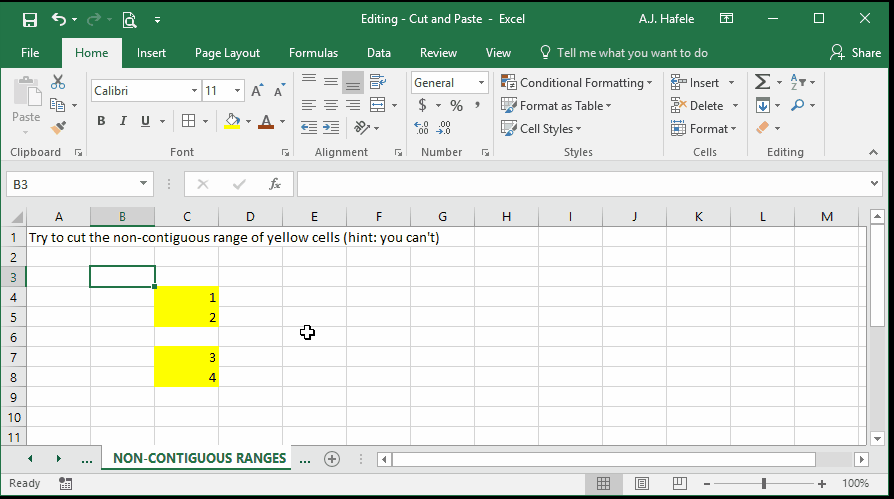Apply red Font Color letter A
Viewport: 894px width, 499px height.
(266, 121)
